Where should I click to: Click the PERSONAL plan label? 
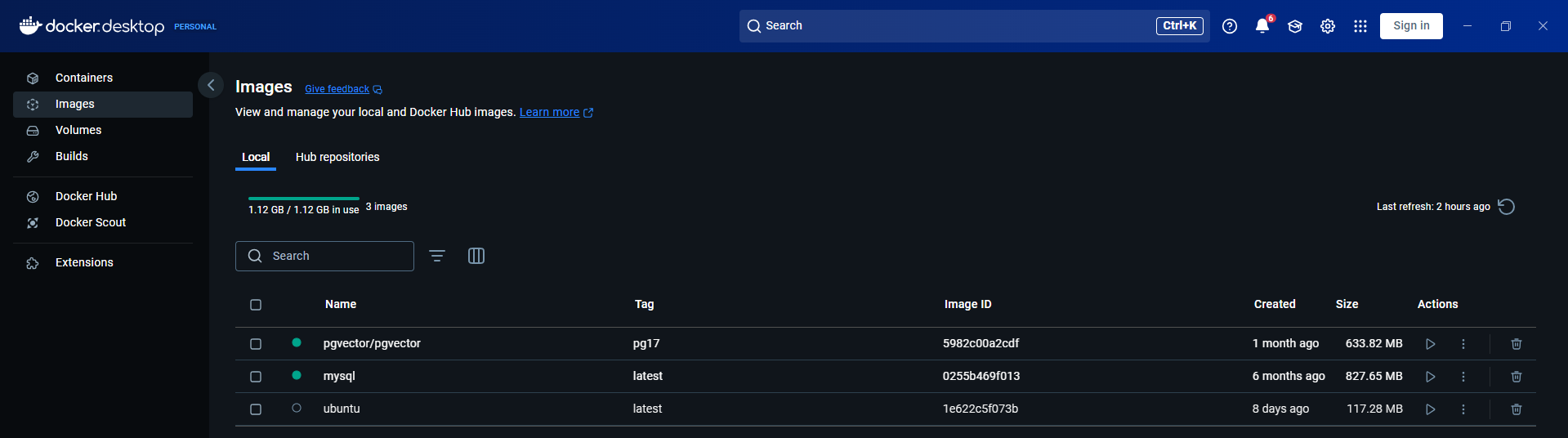[195, 27]
